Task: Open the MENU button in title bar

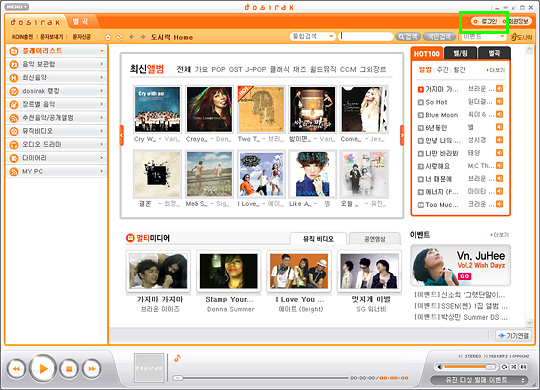Action: [17, 7]
